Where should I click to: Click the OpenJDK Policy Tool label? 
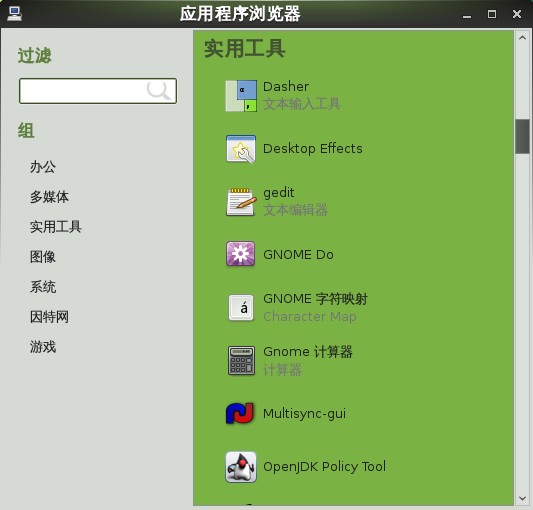coord(325,466)
